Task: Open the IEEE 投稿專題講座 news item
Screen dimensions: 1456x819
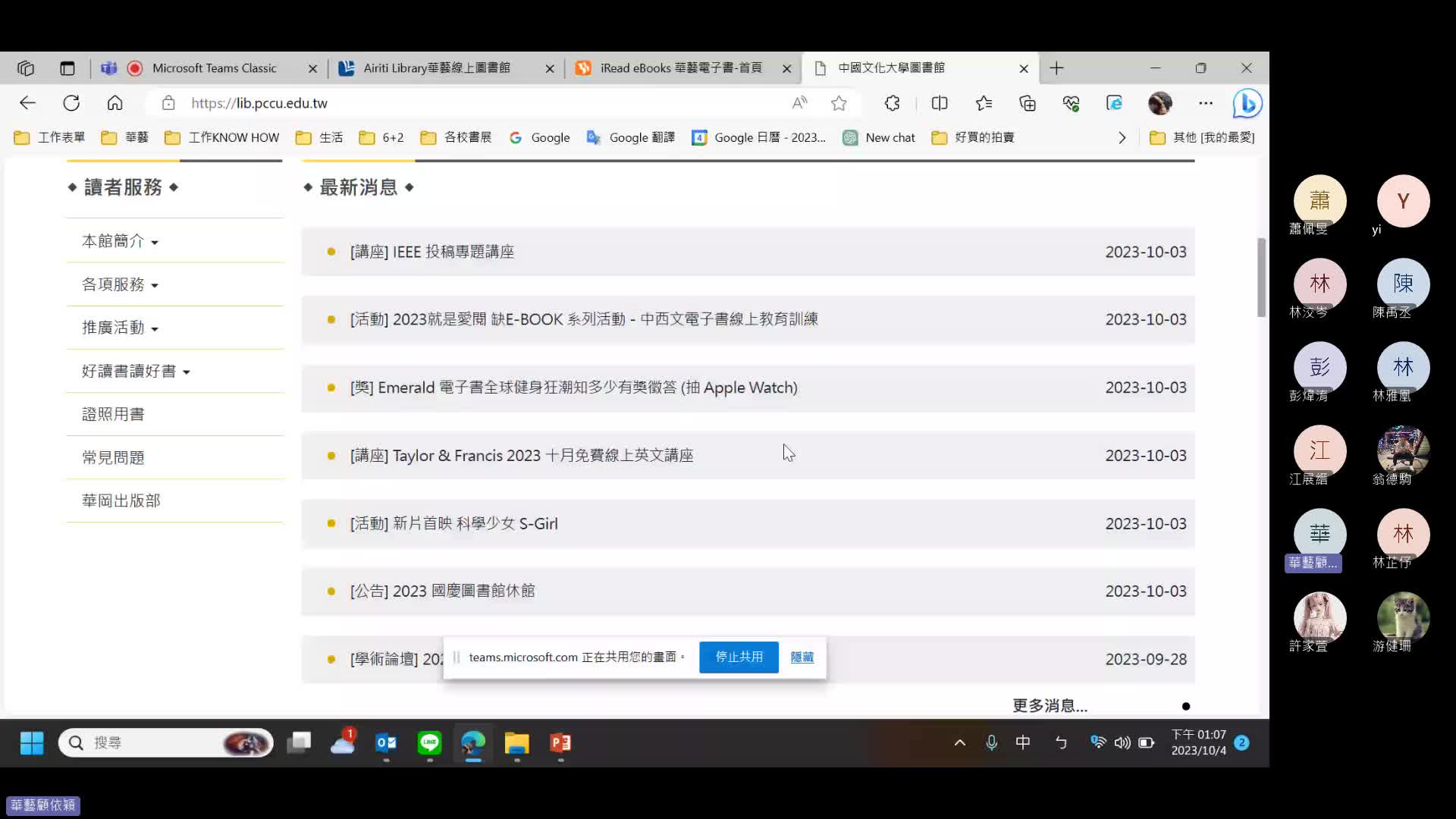Action: coord(748,252)
